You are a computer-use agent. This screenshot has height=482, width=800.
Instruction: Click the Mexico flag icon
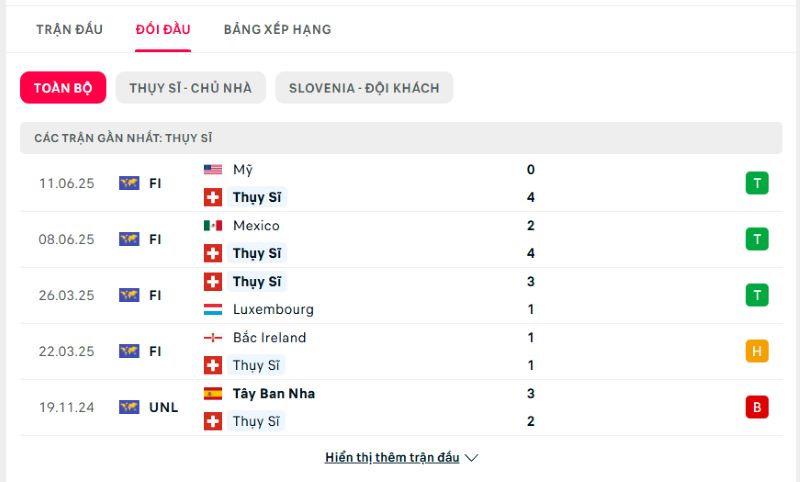click(213, 226)
